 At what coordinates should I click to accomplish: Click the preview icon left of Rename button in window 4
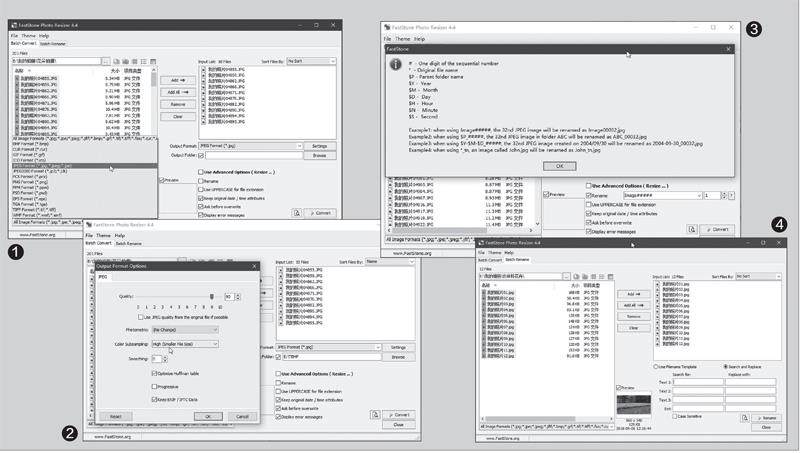point(745,418)
